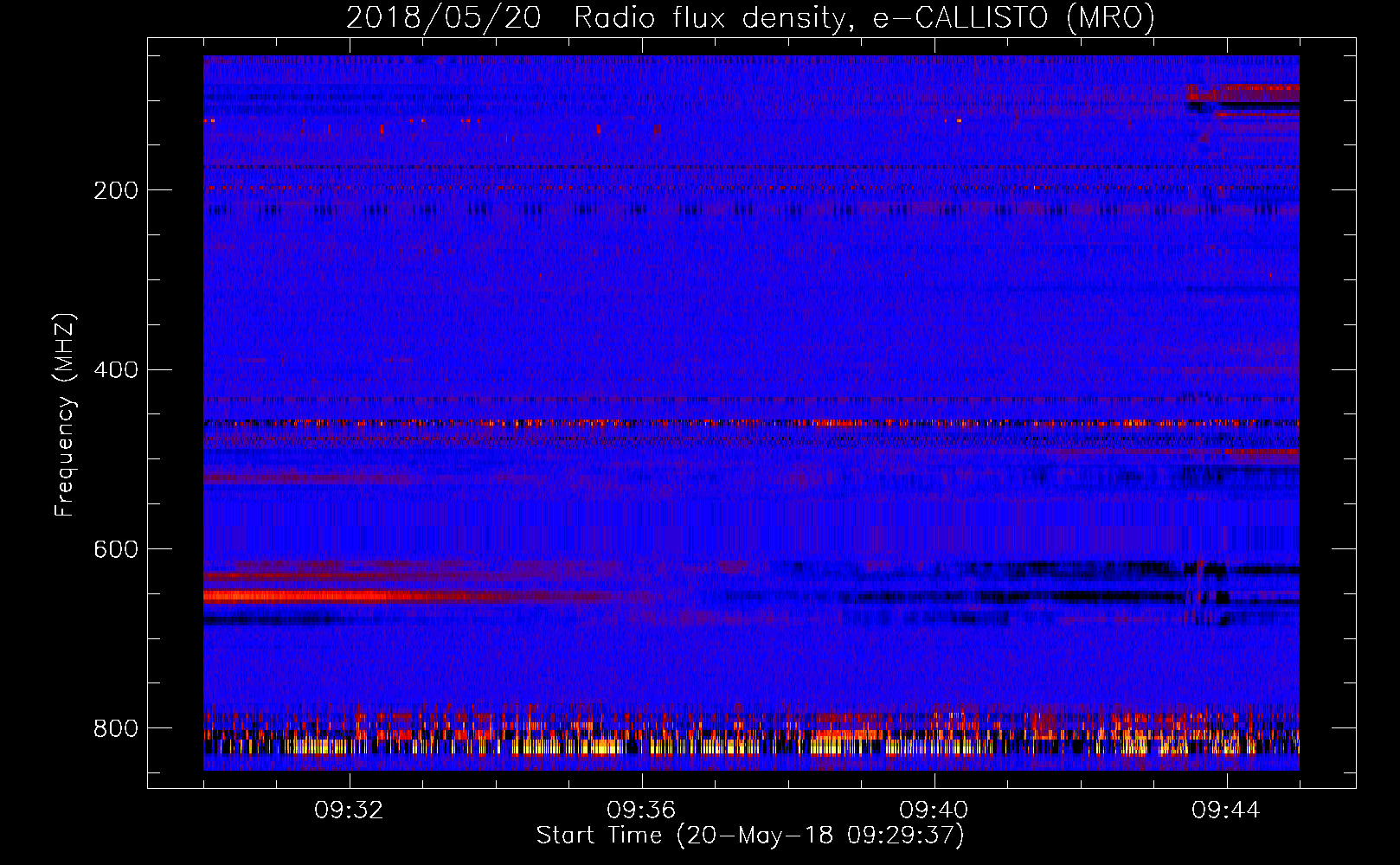The image size is (1400, 865).
Task: Click the 'Start Time (20-May-18 09:29:37)' label
Action: coord(750,836)
